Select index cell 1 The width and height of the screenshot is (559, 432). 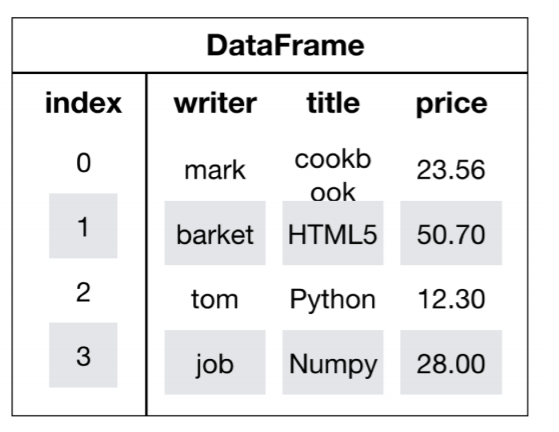pyautogui.click(x=83, y=226)
